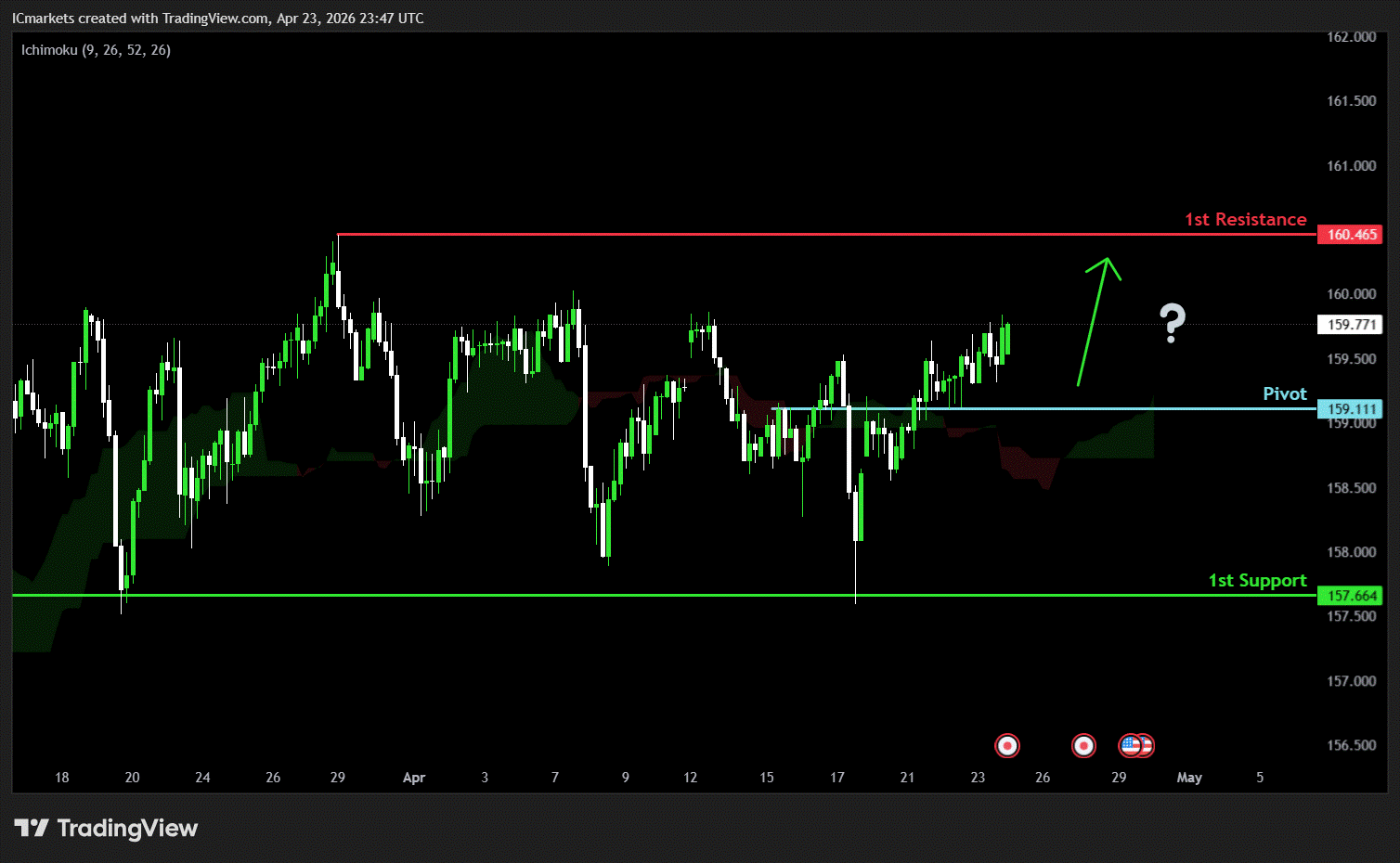Select the red horizontal resistance line
Screen dimensions: 1400x863
tap(743, 234)
